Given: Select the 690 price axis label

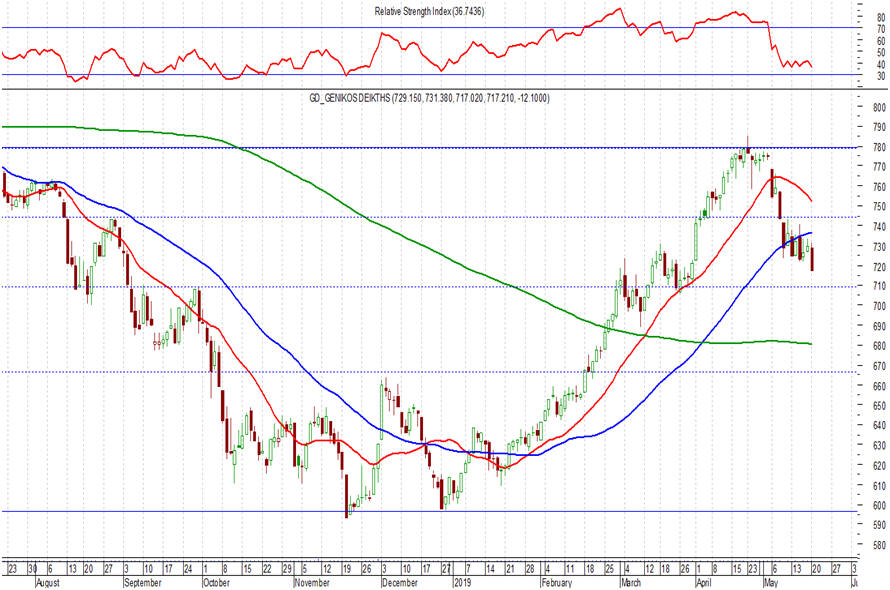Looking at the screenshot, I should (x=880, y=326).
